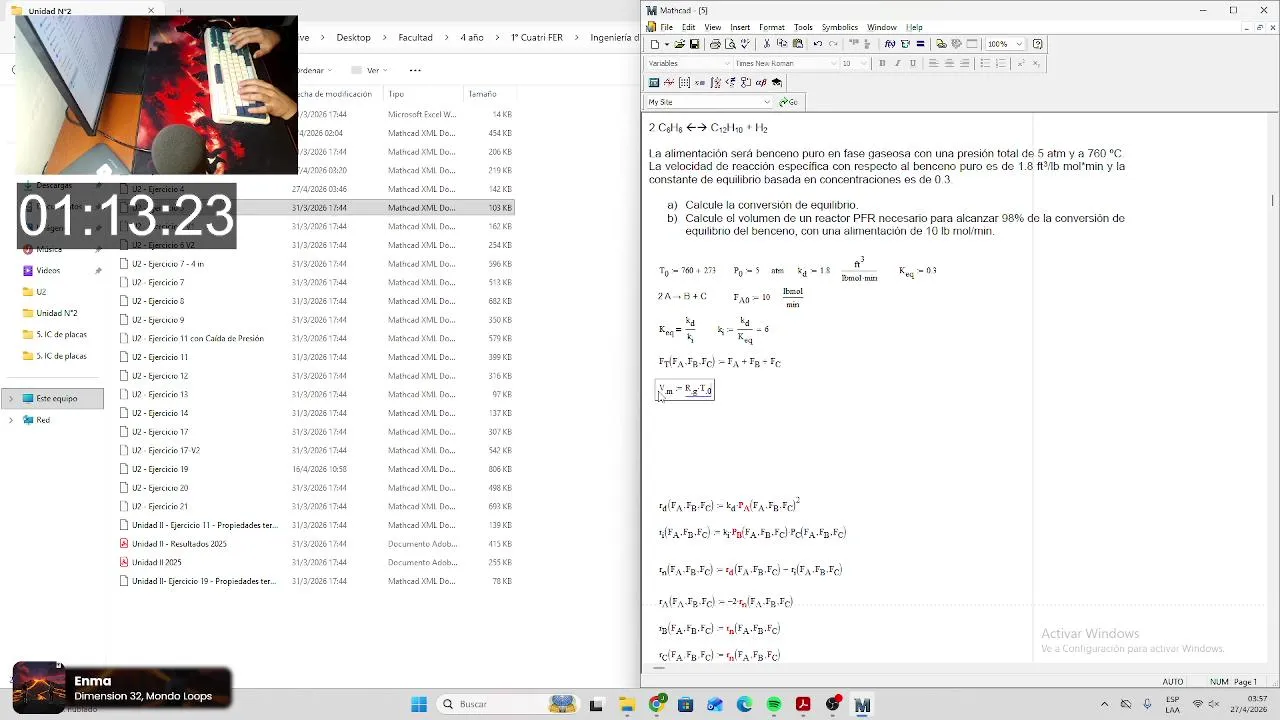This screenshot has height=720, width=1280.
Task: Open the Boolean toolbar
Action: click(x=731, y=82)
